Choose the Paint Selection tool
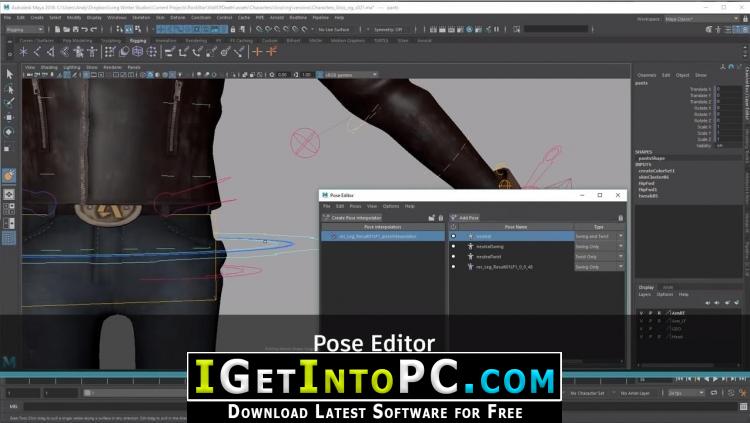 click(x=10, y=102)
